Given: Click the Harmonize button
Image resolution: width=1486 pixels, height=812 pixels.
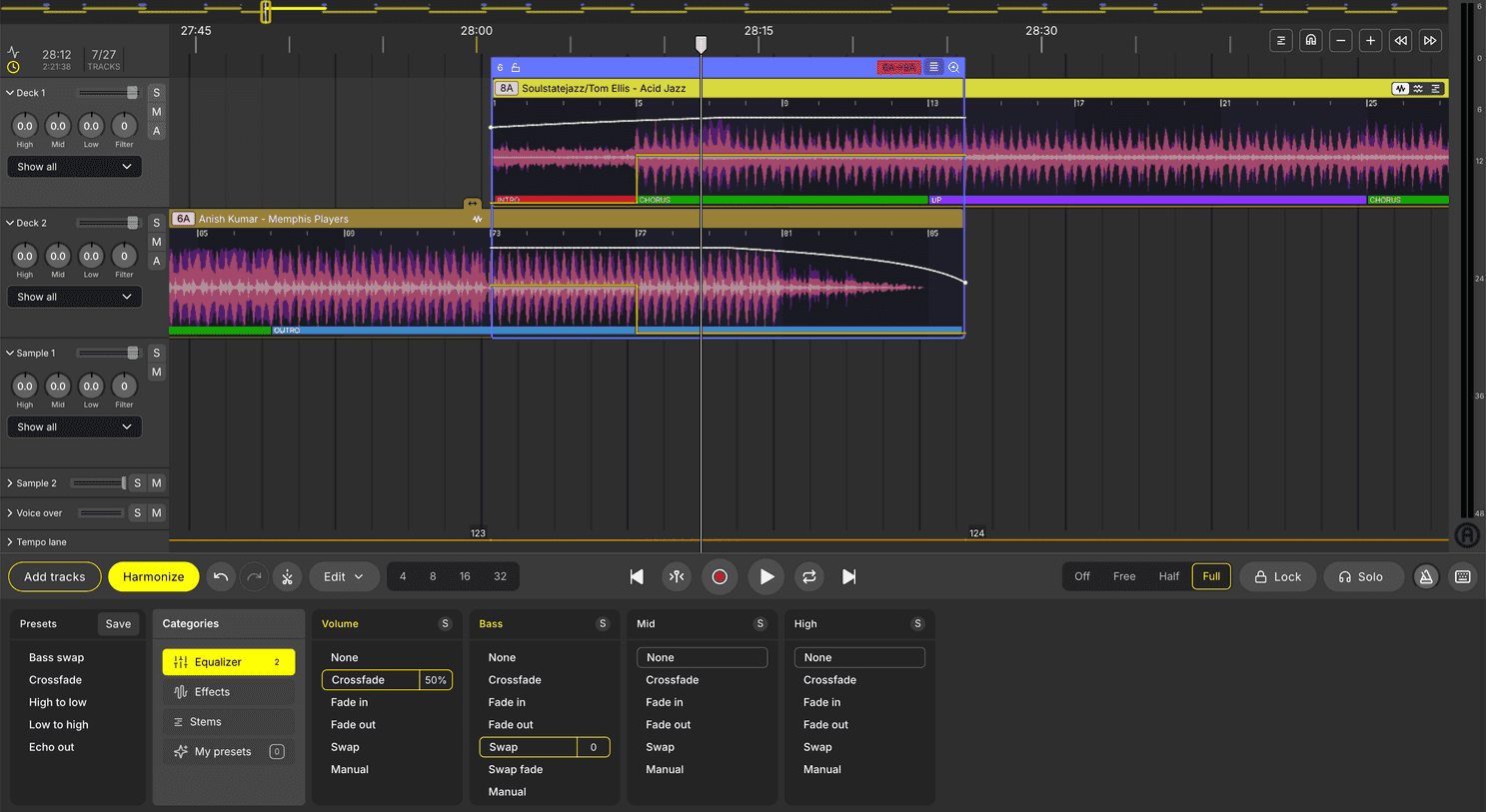Looking at the screenshot, I should tap(153, 576).
